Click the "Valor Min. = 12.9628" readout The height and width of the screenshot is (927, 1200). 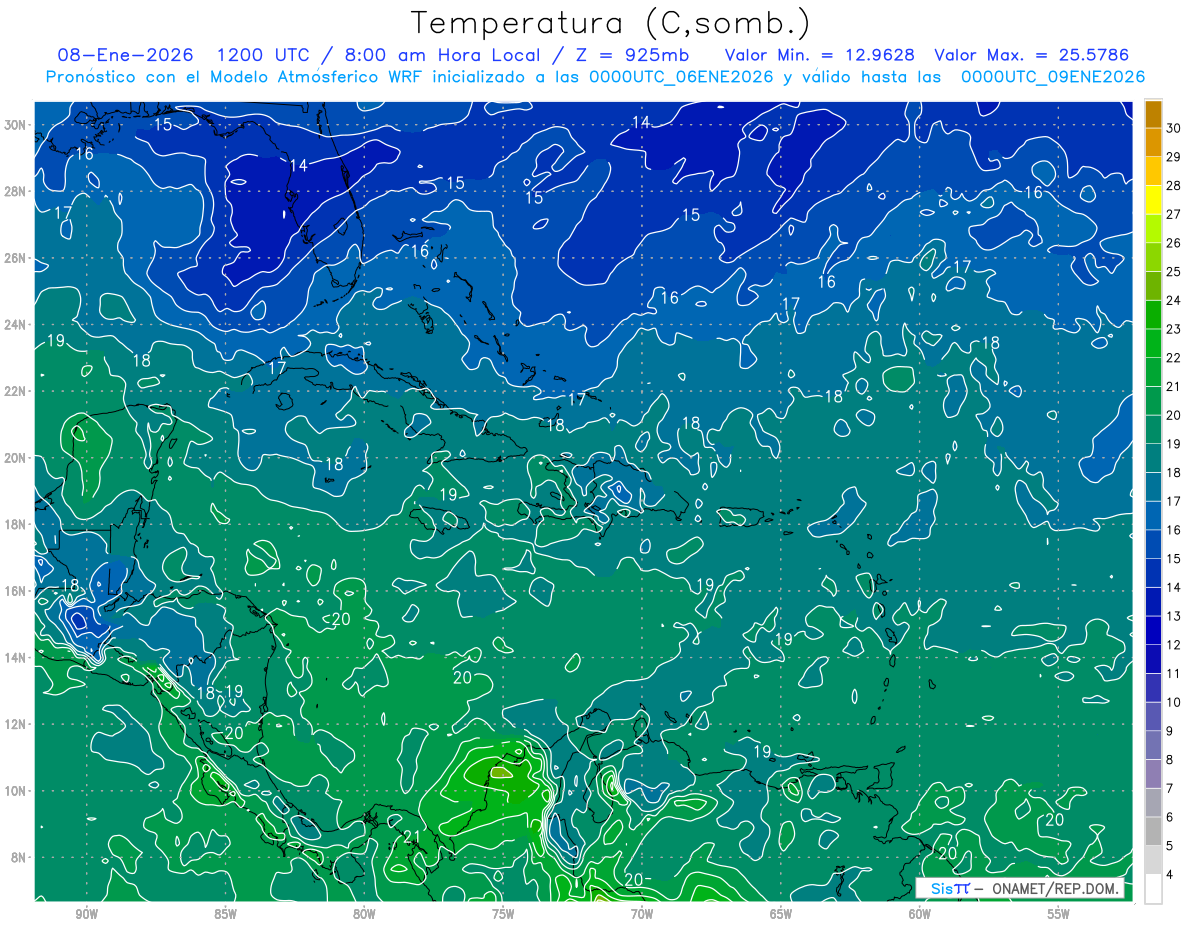(x=819, y=55)
